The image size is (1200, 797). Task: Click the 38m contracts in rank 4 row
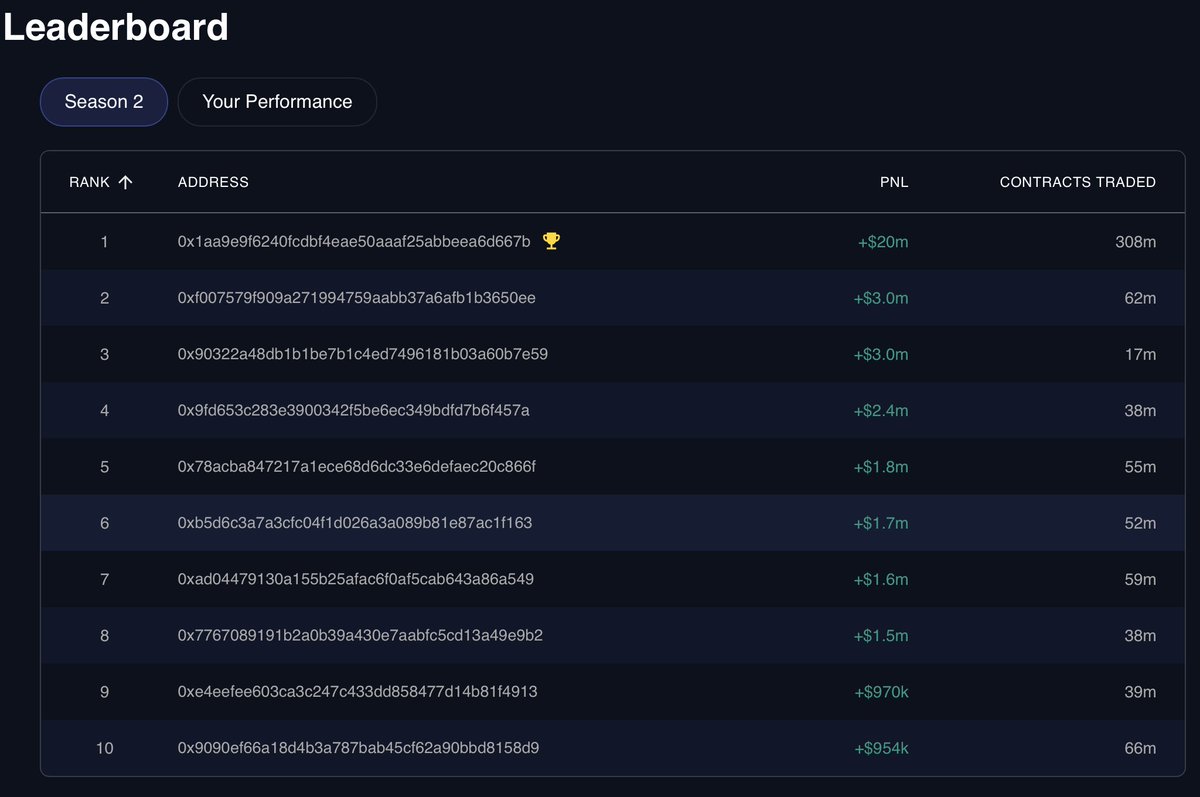[1140, 410]
